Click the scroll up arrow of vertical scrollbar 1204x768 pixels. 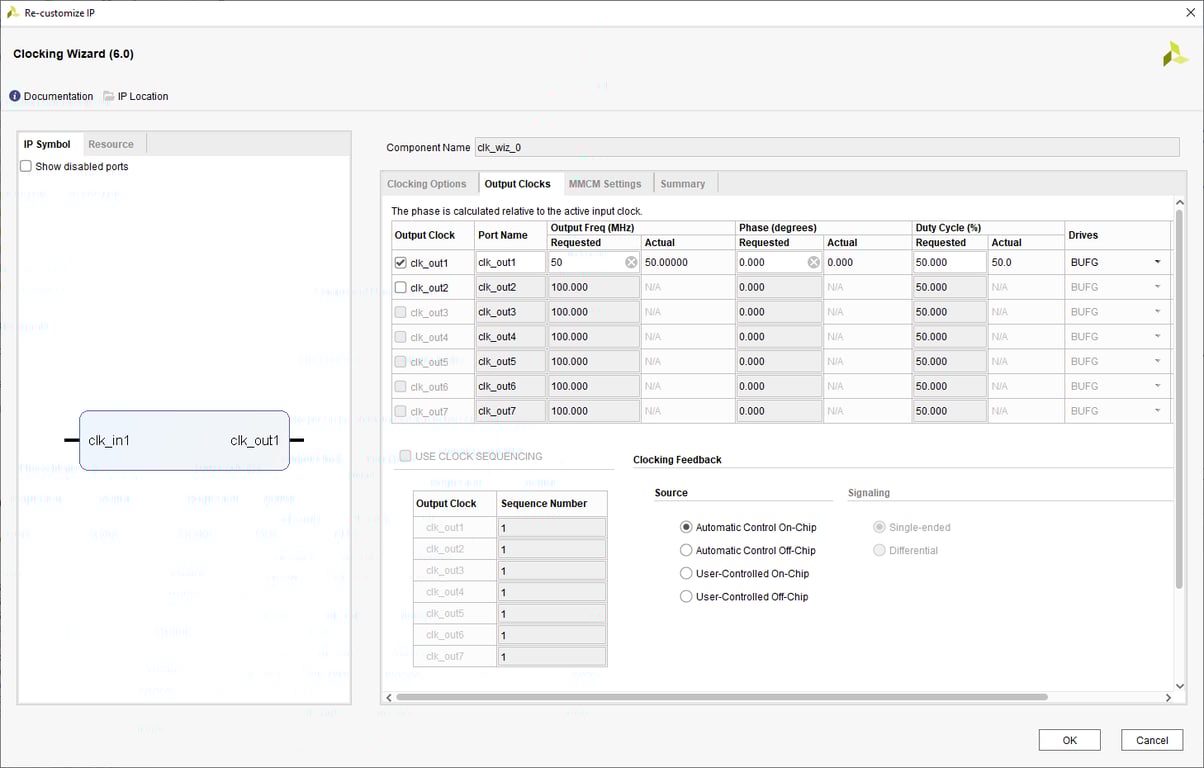tap(1180, 203)
